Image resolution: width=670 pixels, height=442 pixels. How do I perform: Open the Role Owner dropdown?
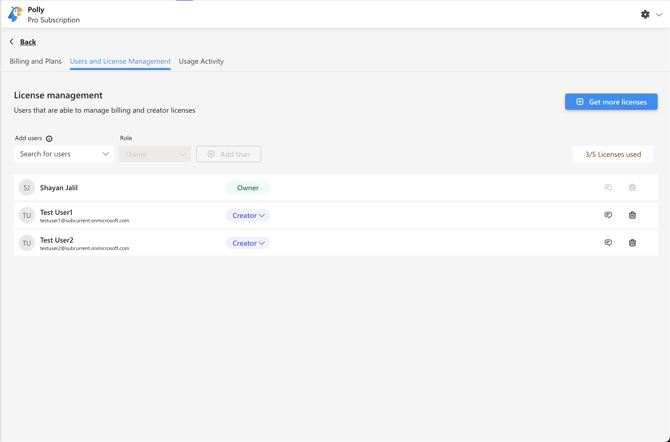click(155, 154)
